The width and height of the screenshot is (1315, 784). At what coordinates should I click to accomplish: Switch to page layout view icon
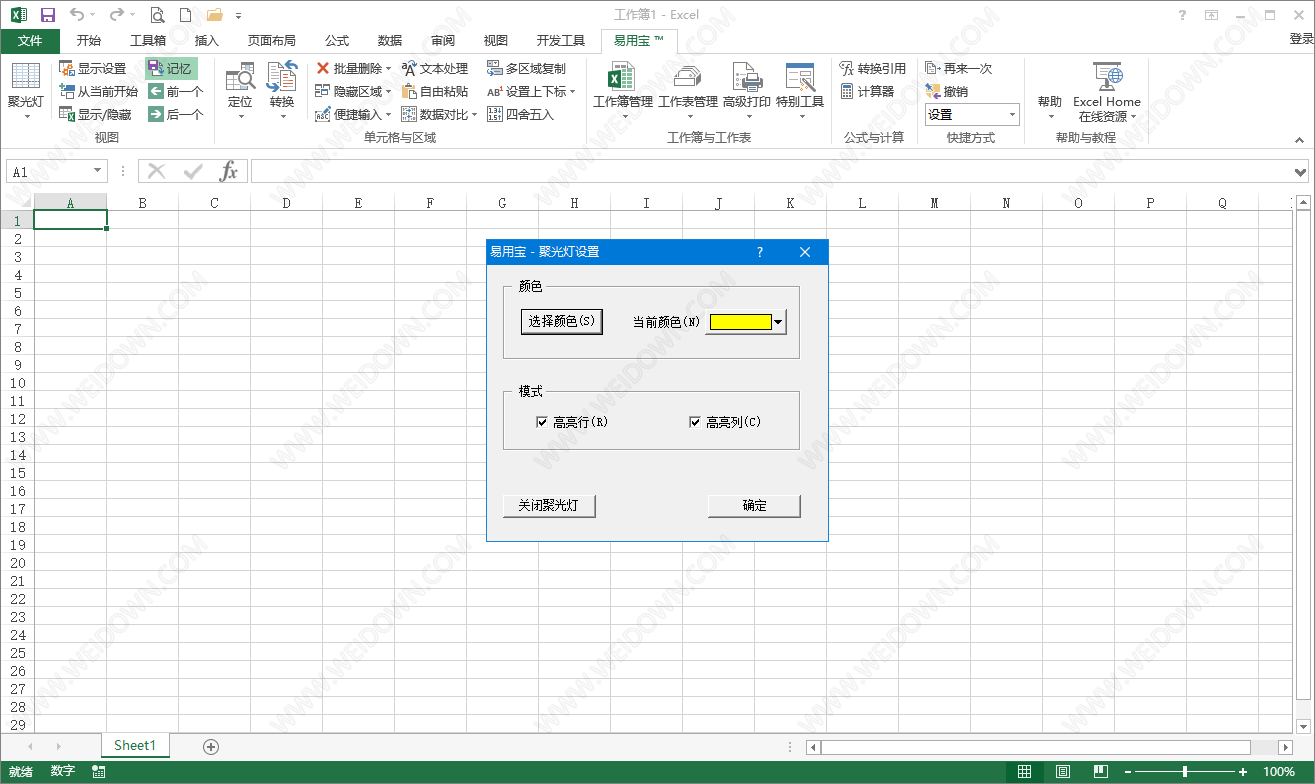click(1063, 771)
